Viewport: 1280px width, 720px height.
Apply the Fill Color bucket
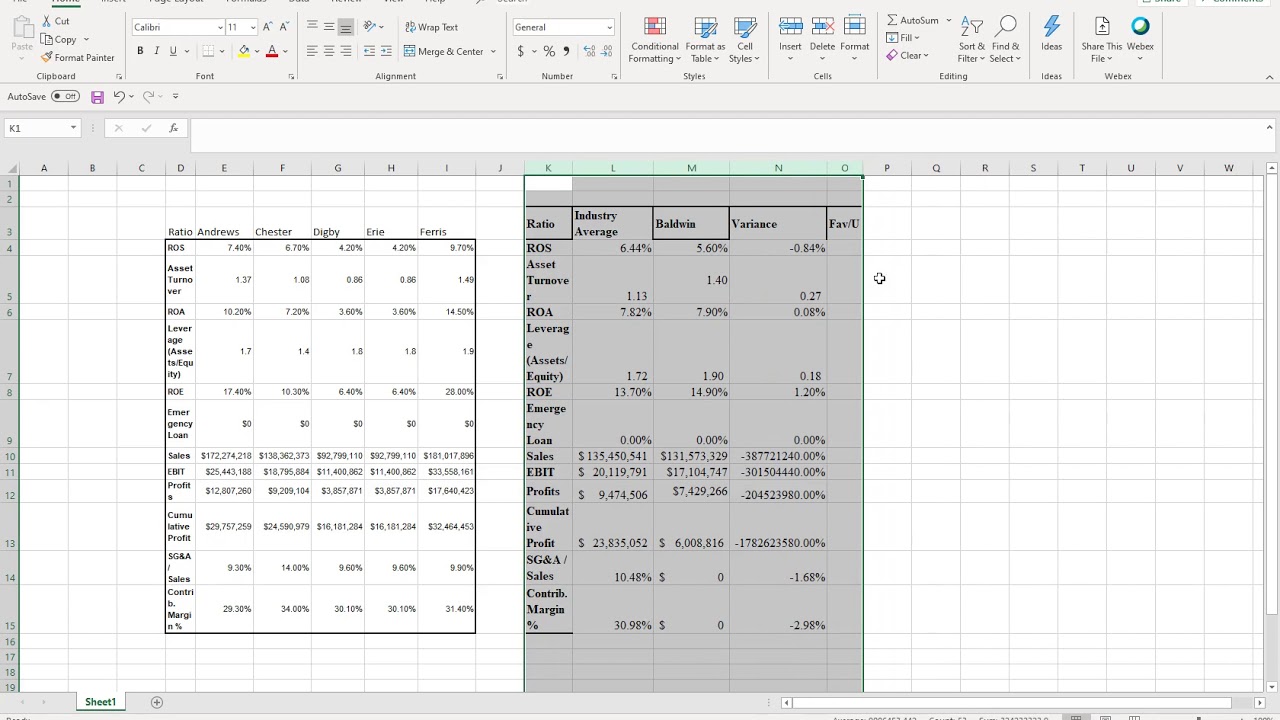[244, 51]
